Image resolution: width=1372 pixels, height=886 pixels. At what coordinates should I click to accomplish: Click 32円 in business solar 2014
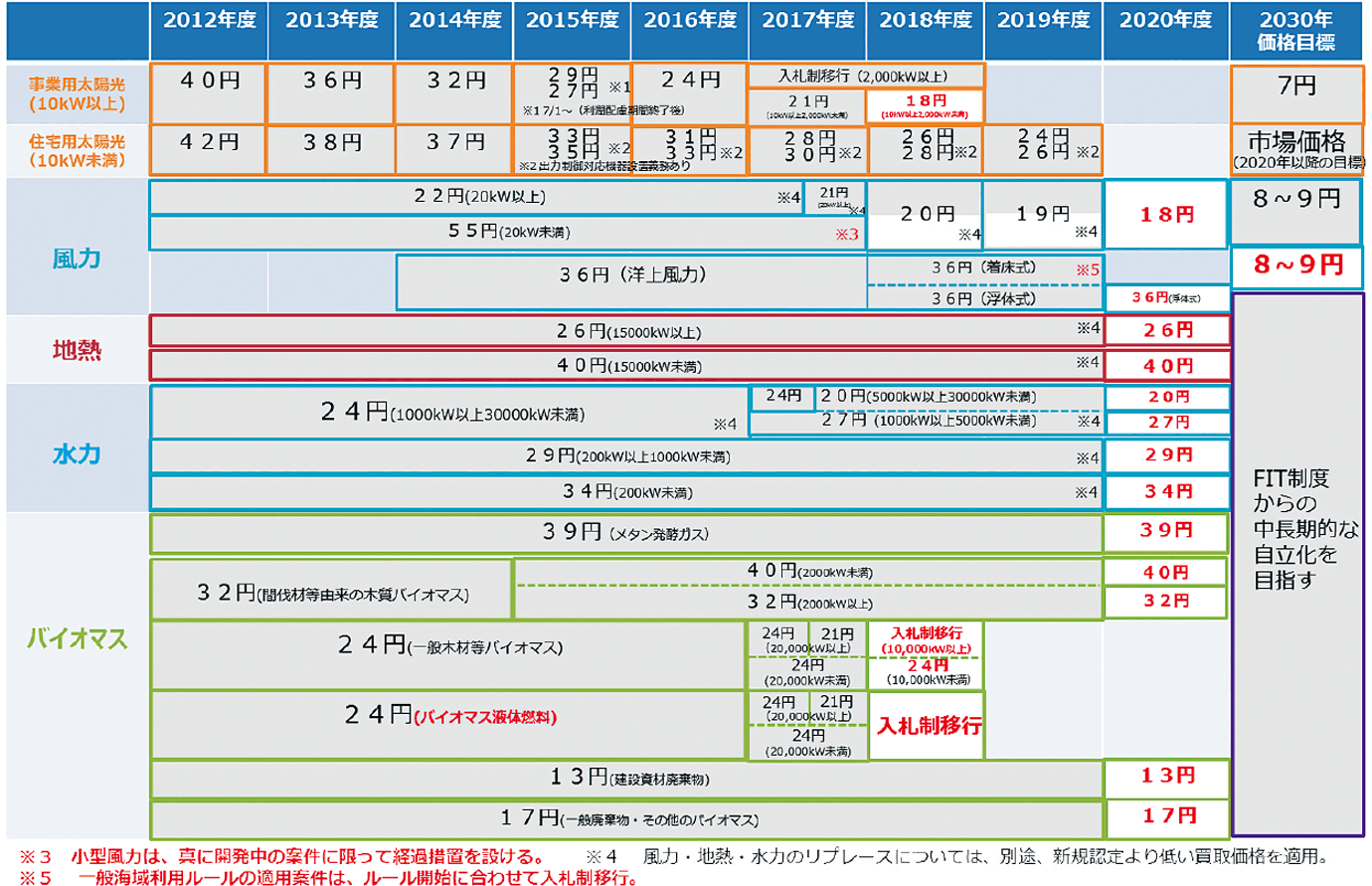tap(455, 93)
